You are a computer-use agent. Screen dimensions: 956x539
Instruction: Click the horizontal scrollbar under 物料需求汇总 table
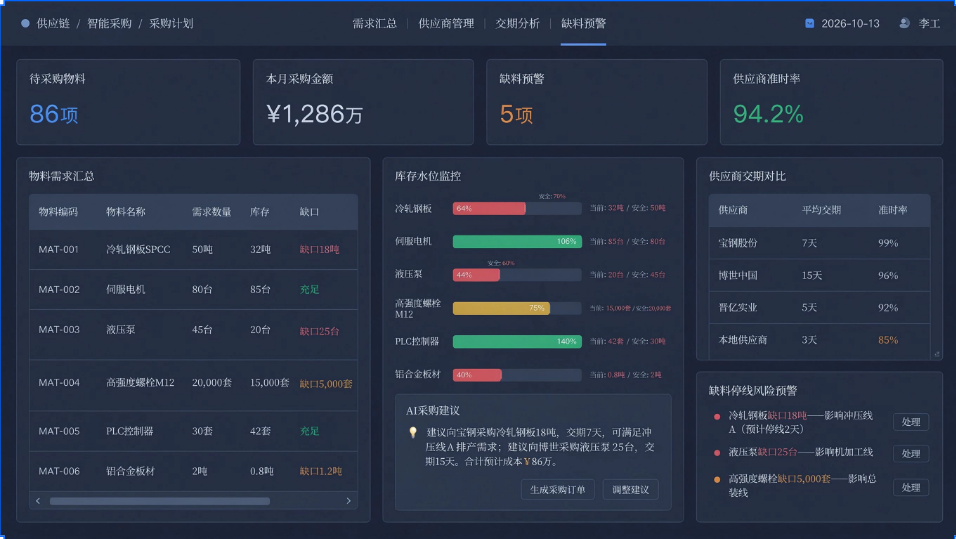point(160,501)
